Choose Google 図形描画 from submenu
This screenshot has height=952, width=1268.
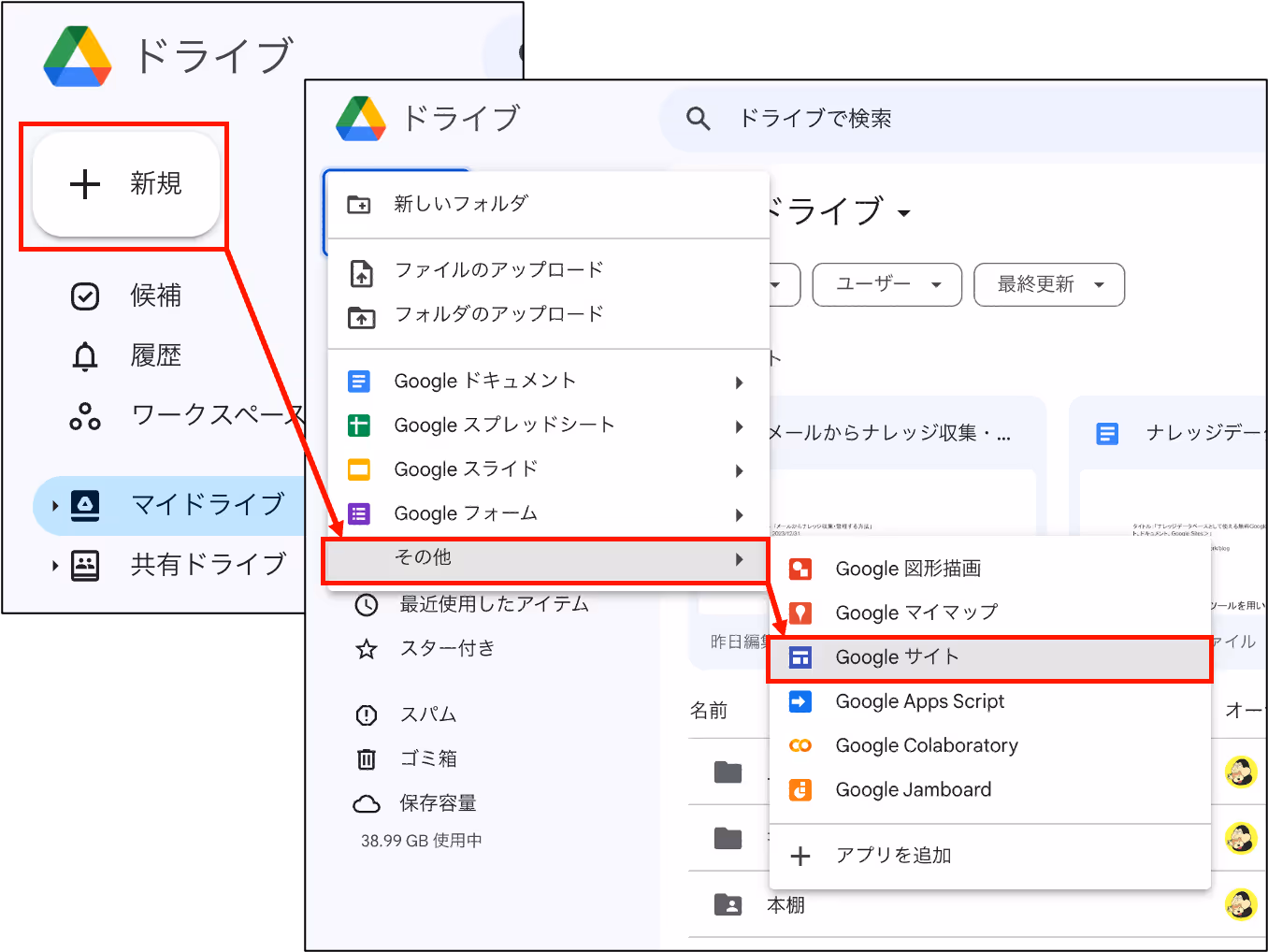(x=989, y=569)
